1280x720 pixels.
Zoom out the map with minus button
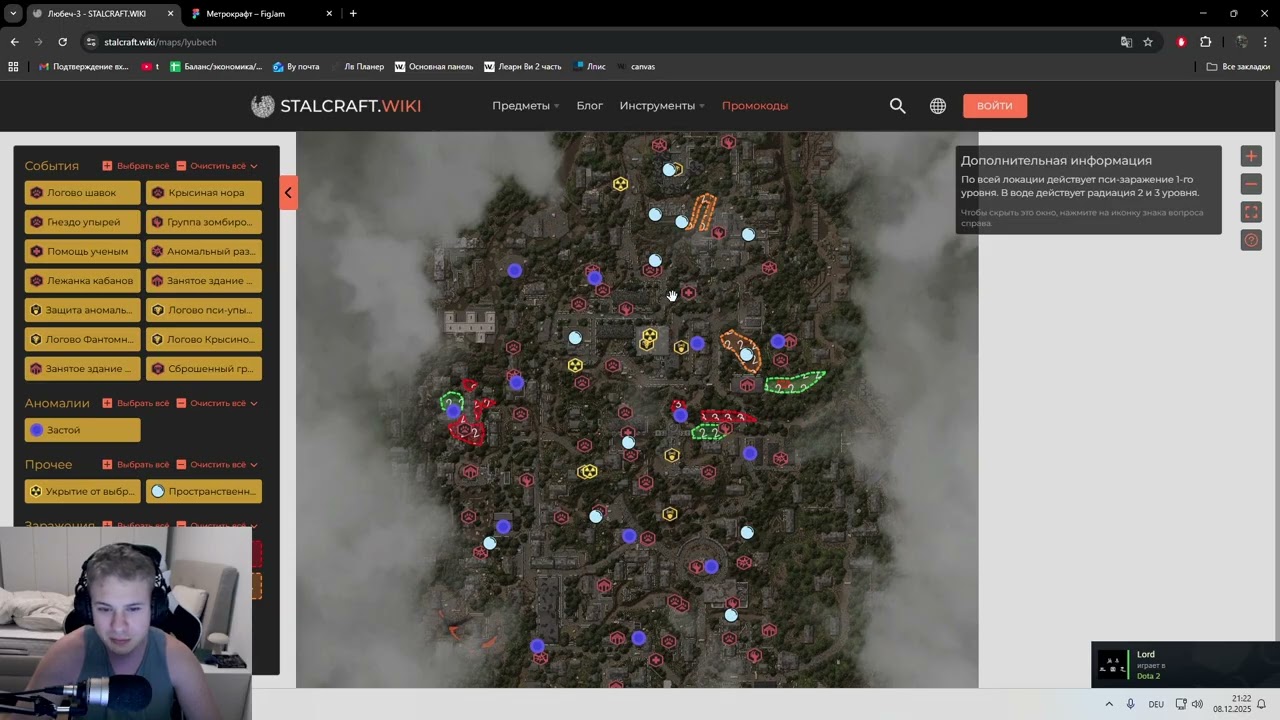1251,184
